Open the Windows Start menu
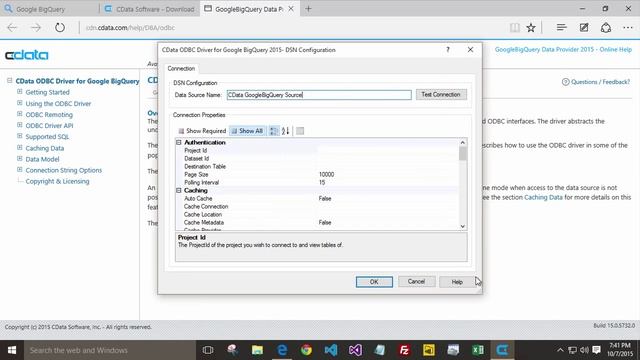This screenshot has height=360, width=640. 12,350
